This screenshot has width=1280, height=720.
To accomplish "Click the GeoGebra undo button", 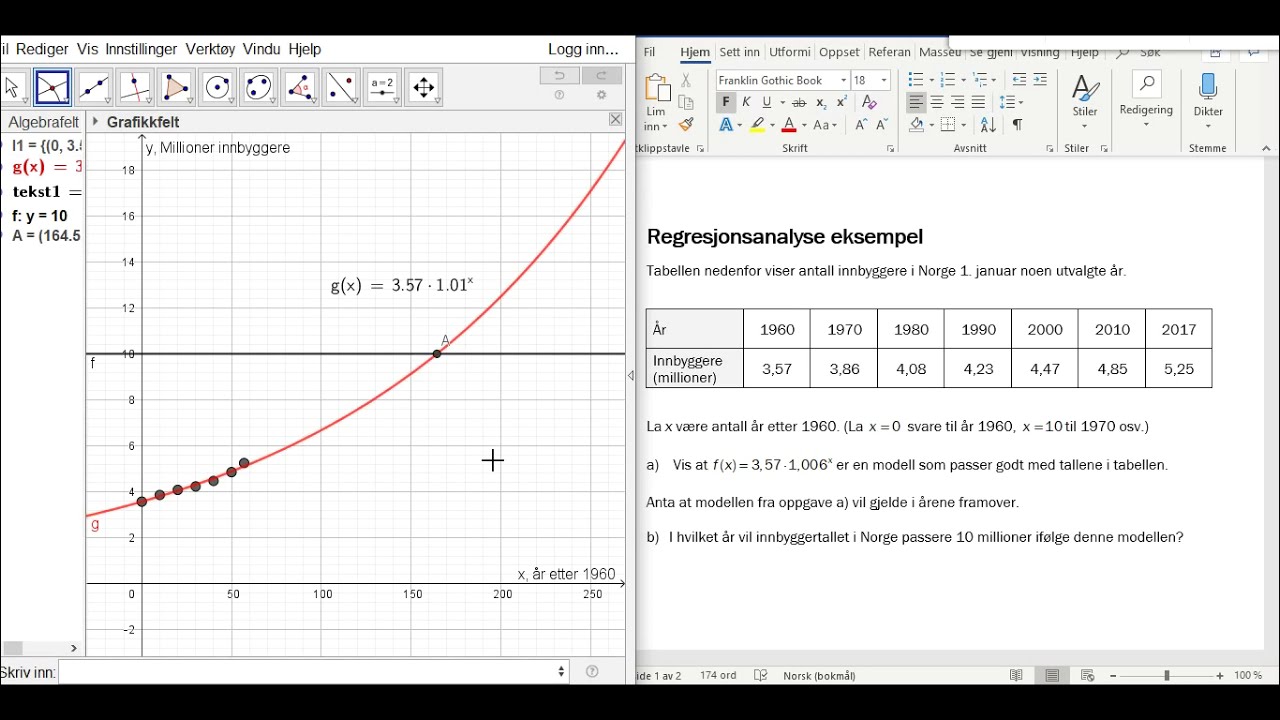I will click(x=560, y=76).
